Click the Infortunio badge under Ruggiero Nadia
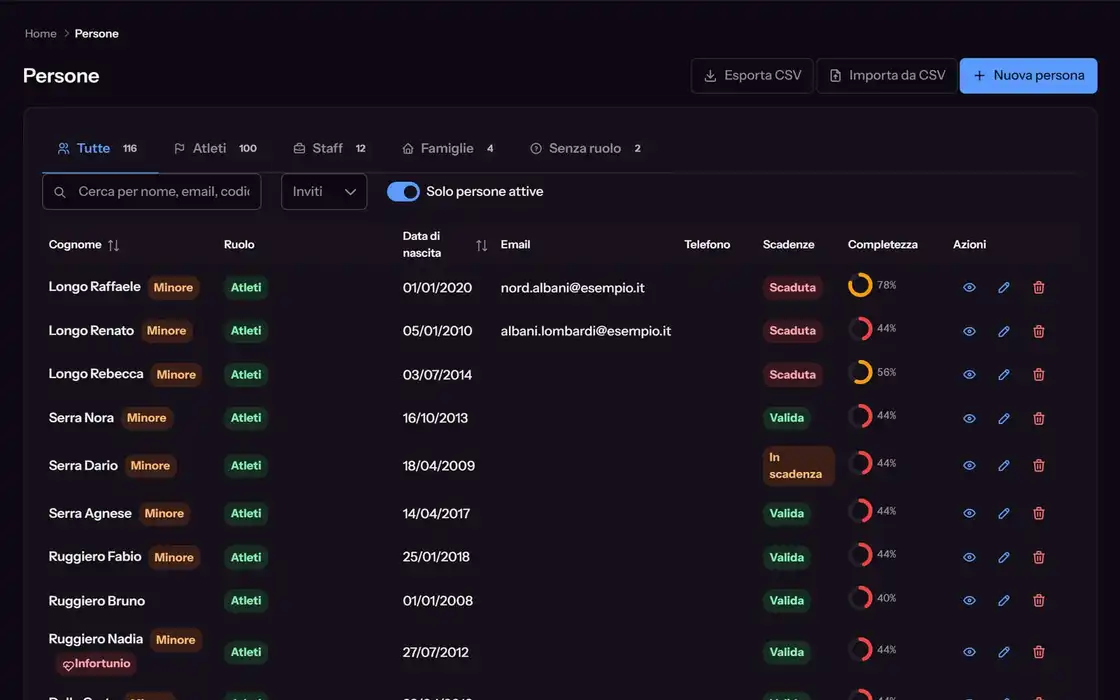The height and width of the screenshot is (700, 1120). [x=96, y=664]
